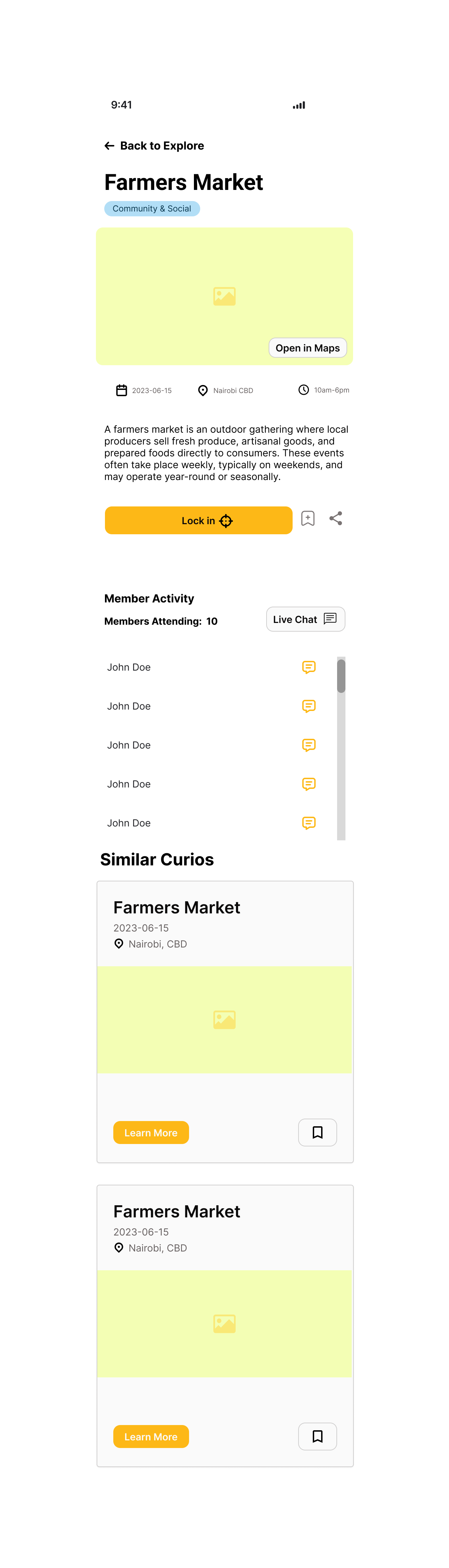Select the Community & Social tag
The width and height of the screenshot is (449, 1568).
(152, 209)
